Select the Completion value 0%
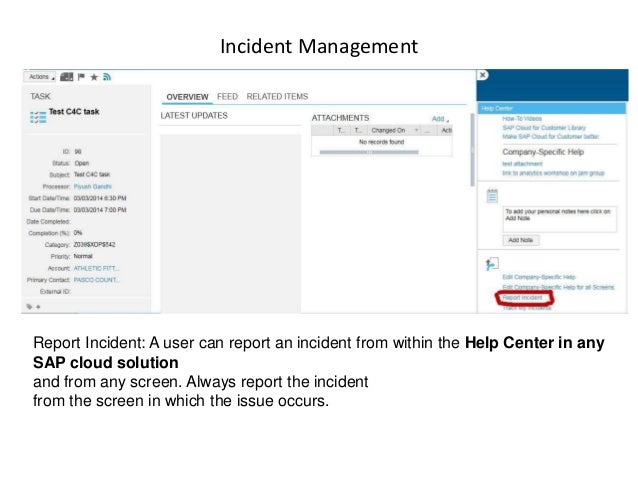This screenshot has width=638, height=479. click(x=78, y=233)
